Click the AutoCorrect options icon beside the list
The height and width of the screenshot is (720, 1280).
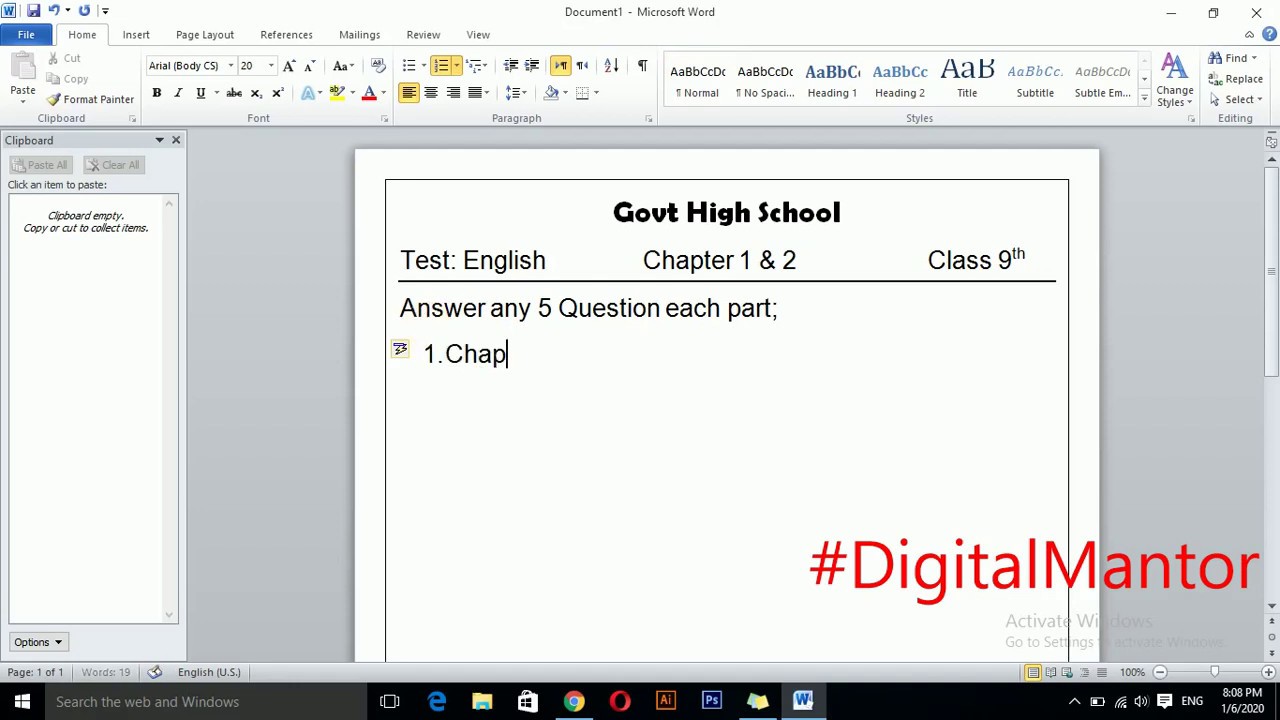coord(400,349)
